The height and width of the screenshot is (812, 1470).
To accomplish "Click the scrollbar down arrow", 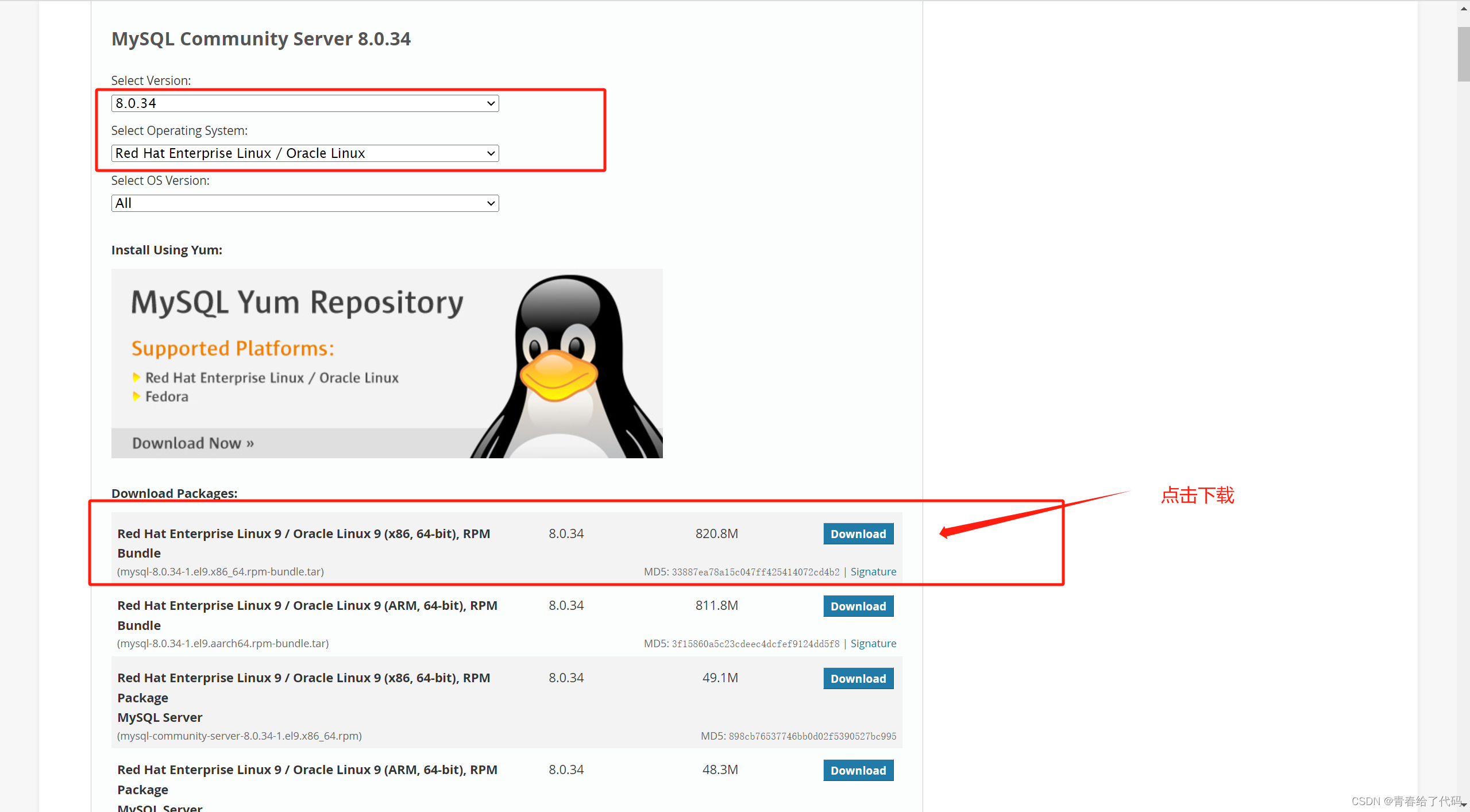I will [1463, 805].
